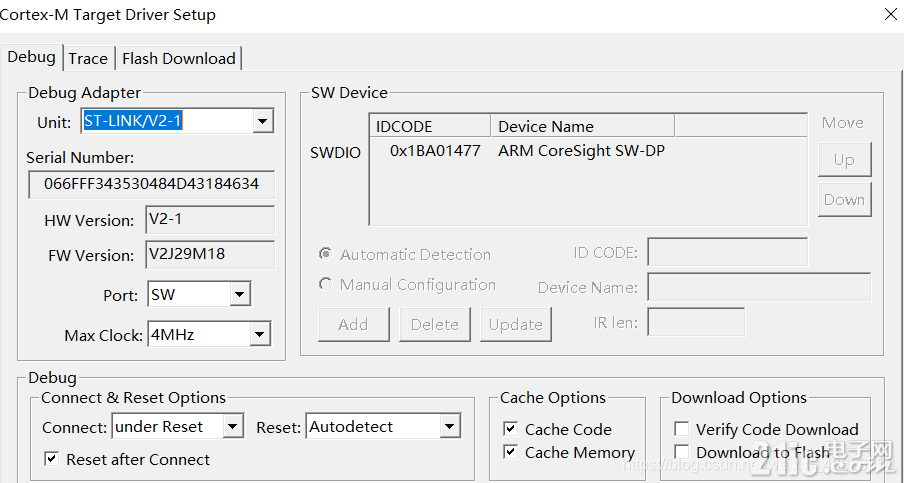Toggle the Reset after Connect checkbox
This screenshot has height=483, width=904.
click(51, 459)
